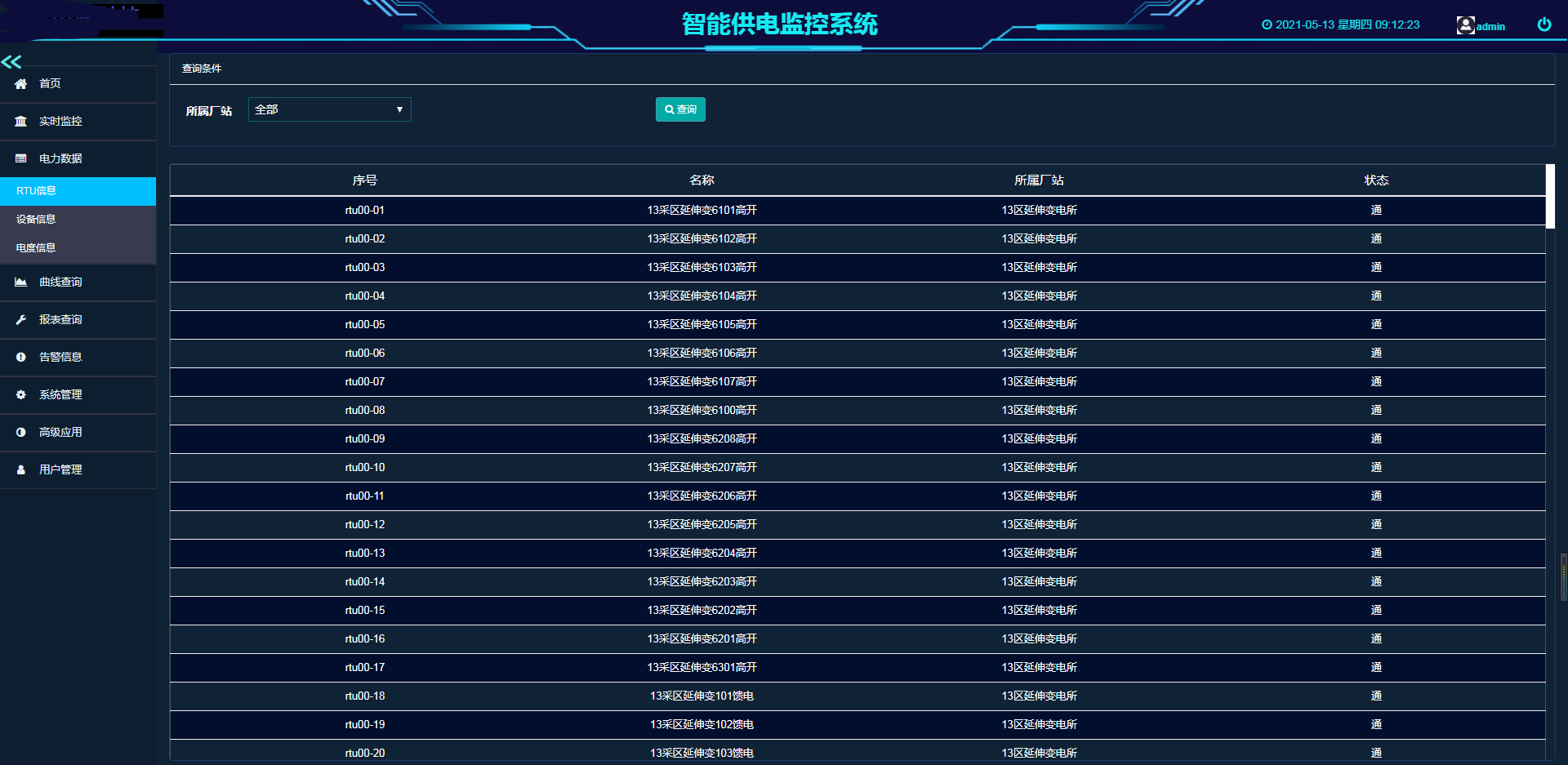This screenshot has height=765, width=1568.
Task: Click the 查询 search button
Action: coord(679,109)
